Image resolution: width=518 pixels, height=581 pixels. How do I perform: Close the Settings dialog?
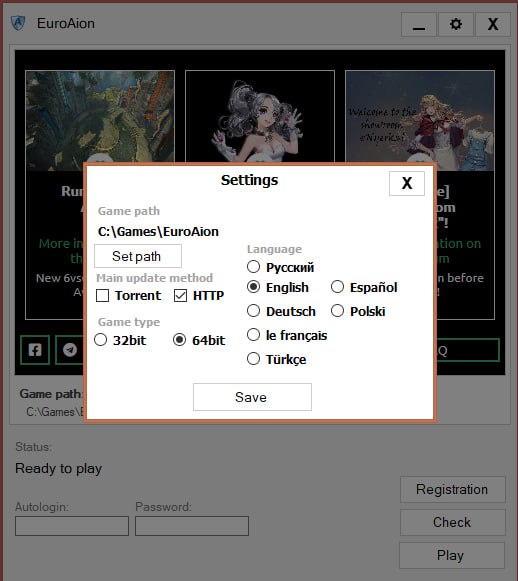(406, 183)
